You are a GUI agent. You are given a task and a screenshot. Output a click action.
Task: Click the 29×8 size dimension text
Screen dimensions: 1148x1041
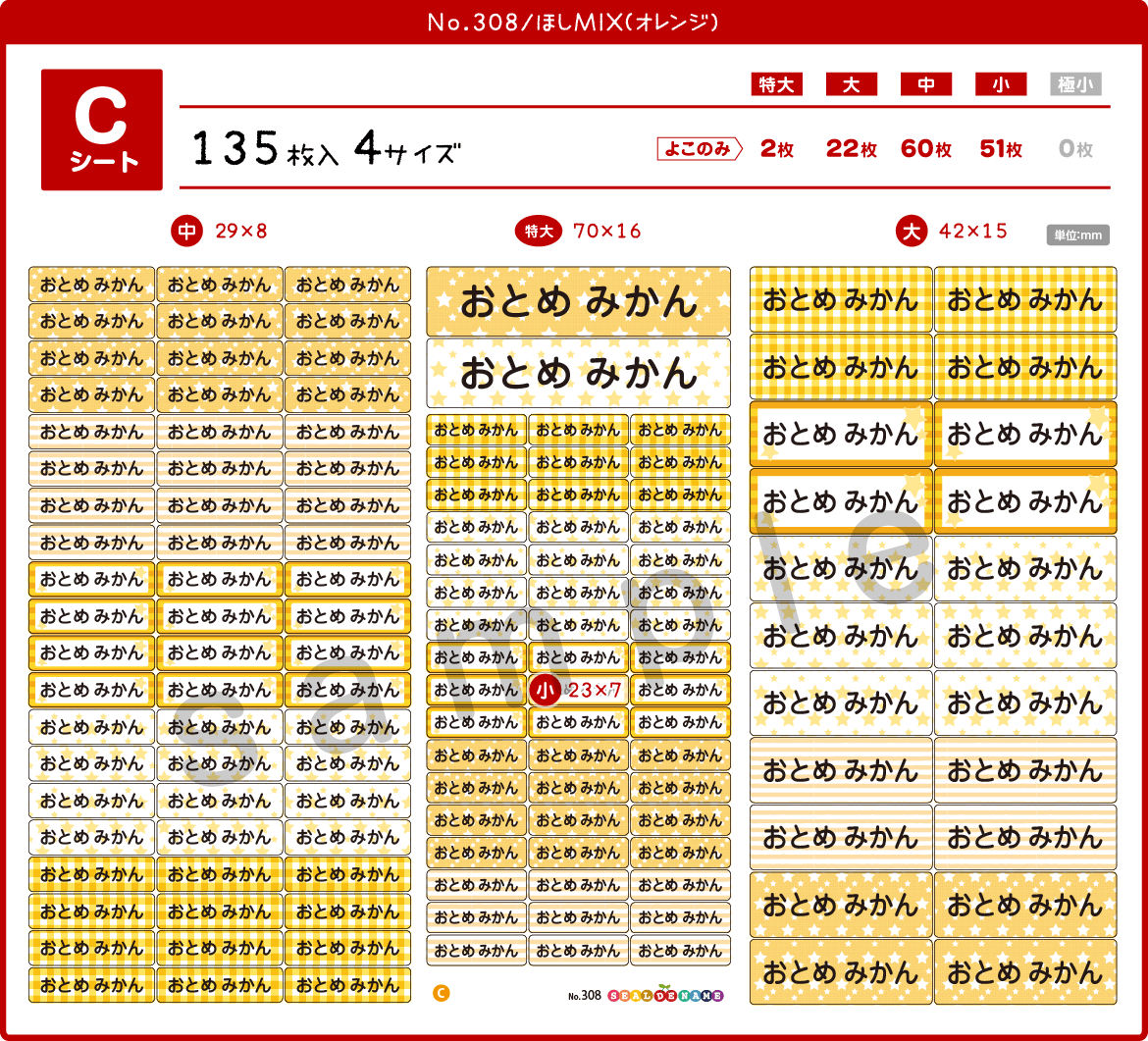pyautogui.click(x=240, y=232)
